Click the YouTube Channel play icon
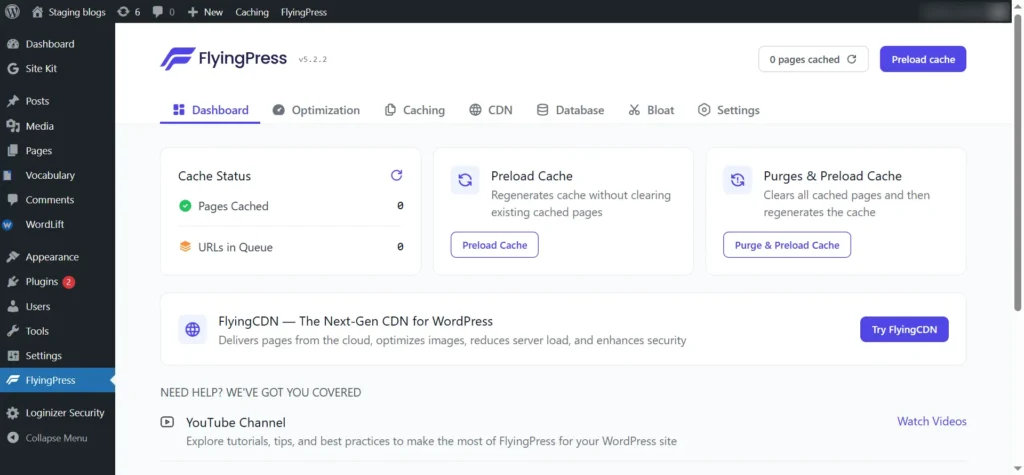 [x=167, y=422]
